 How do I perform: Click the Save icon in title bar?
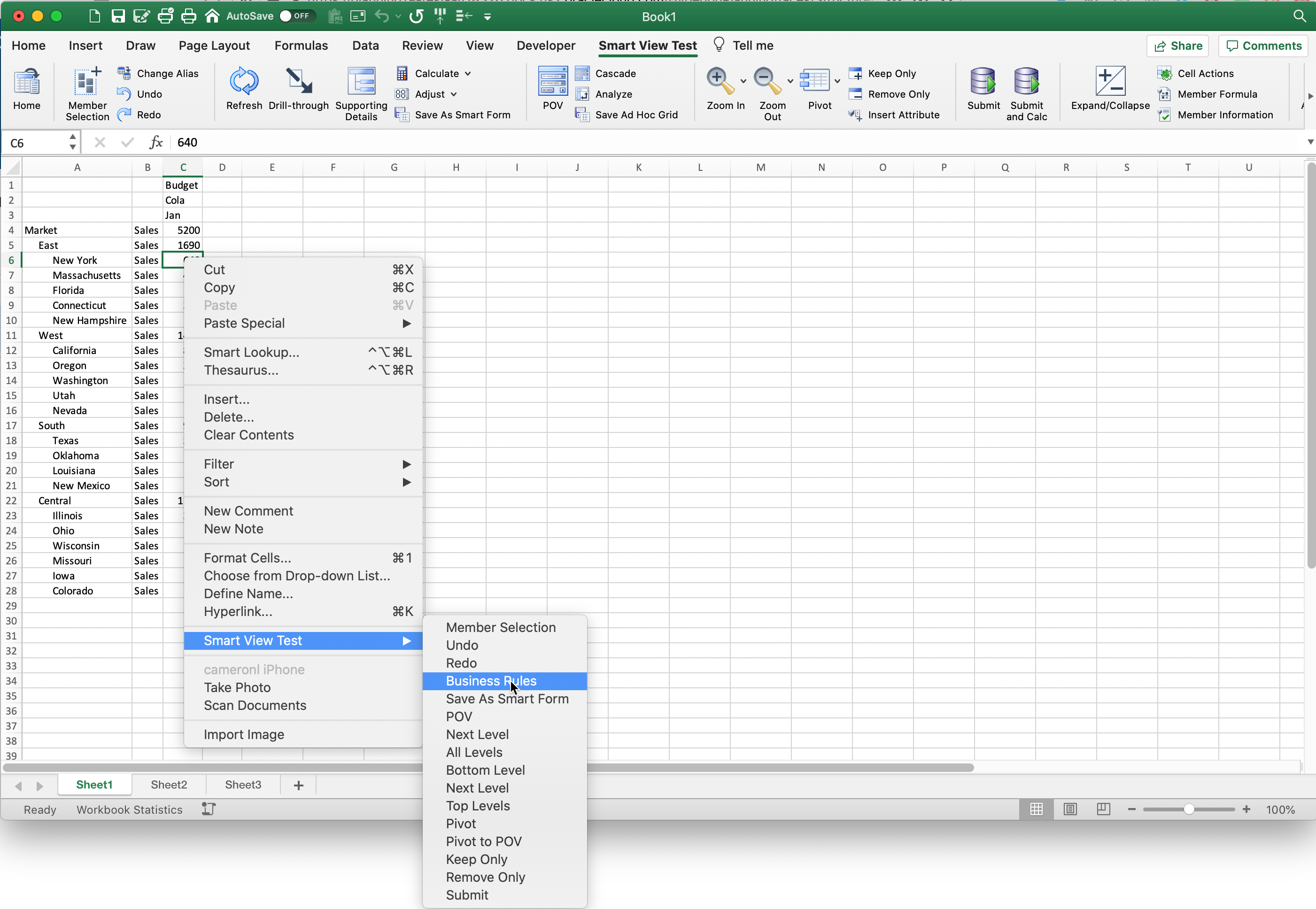(118, 16)
